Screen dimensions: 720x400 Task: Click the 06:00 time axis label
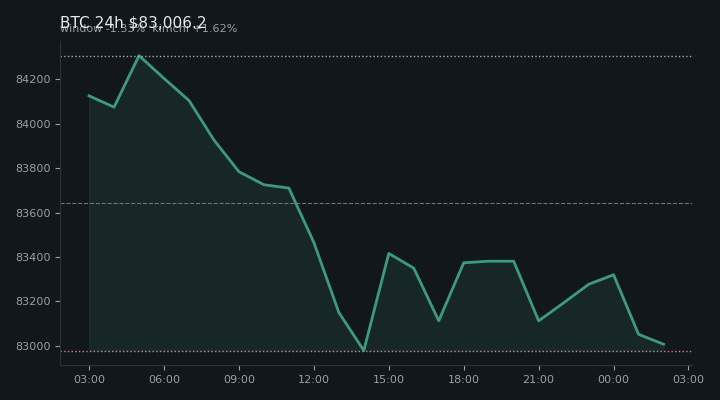pos(164,379)
